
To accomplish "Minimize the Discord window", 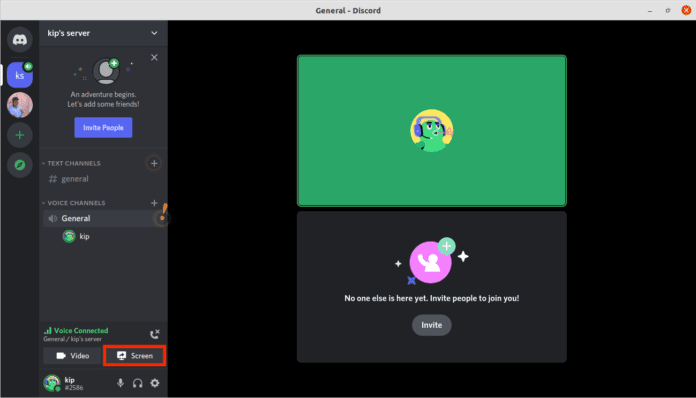I will [650, 11].
